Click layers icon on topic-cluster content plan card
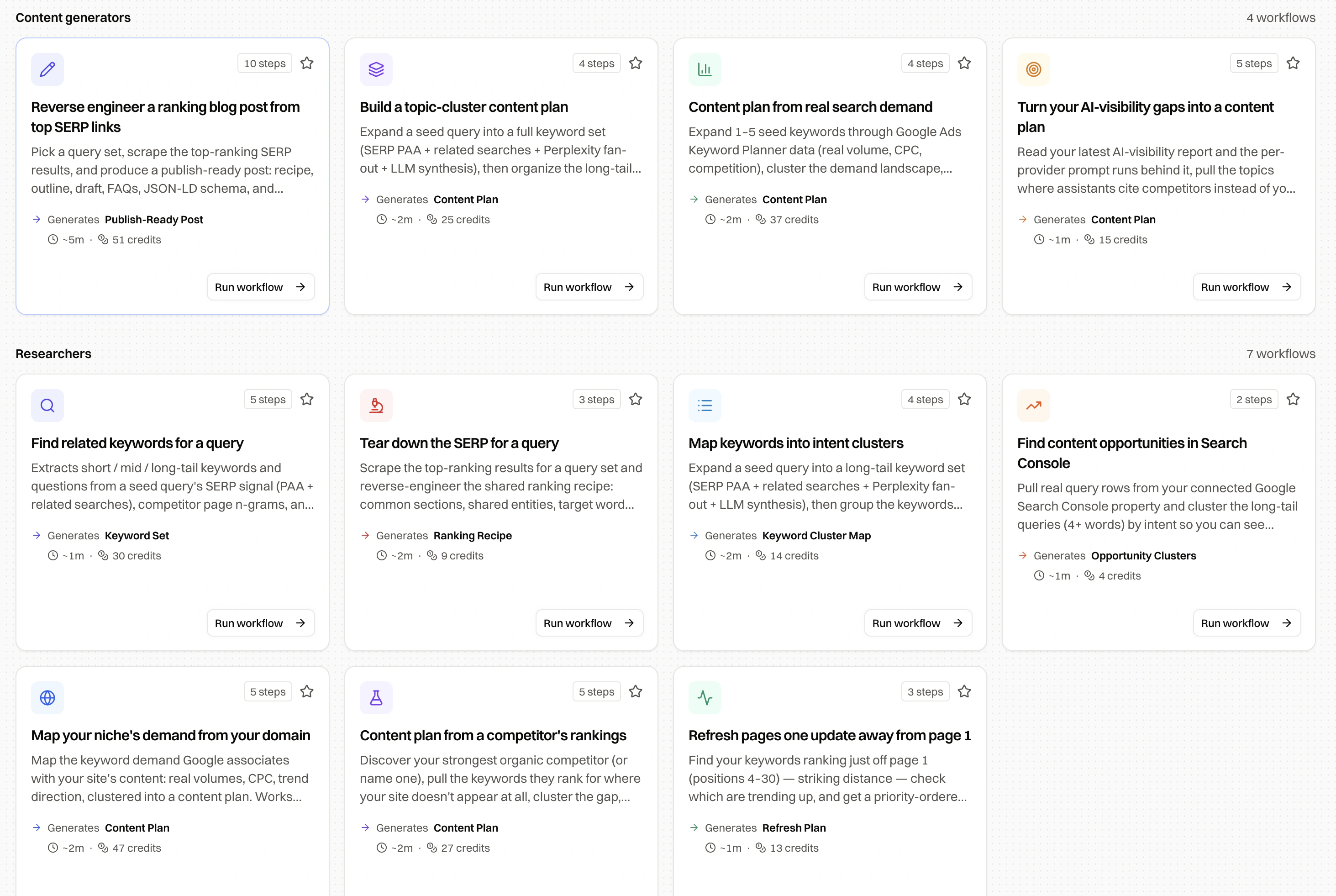Viewport: 1336px width, 896px height. point(376,69)
